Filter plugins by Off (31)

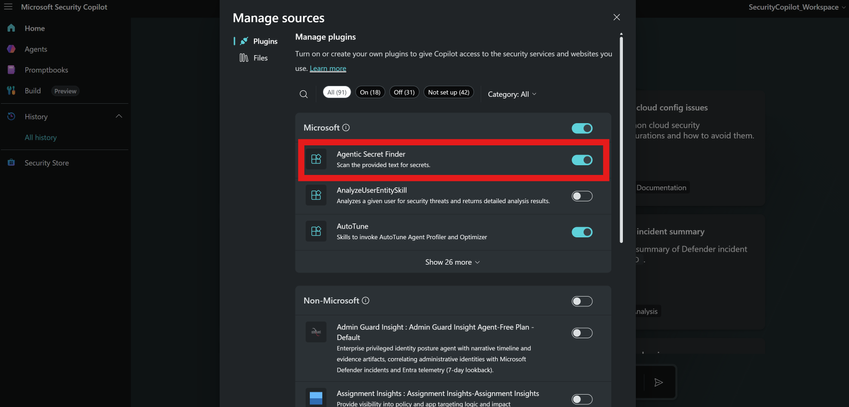click(x=404, y=92)
